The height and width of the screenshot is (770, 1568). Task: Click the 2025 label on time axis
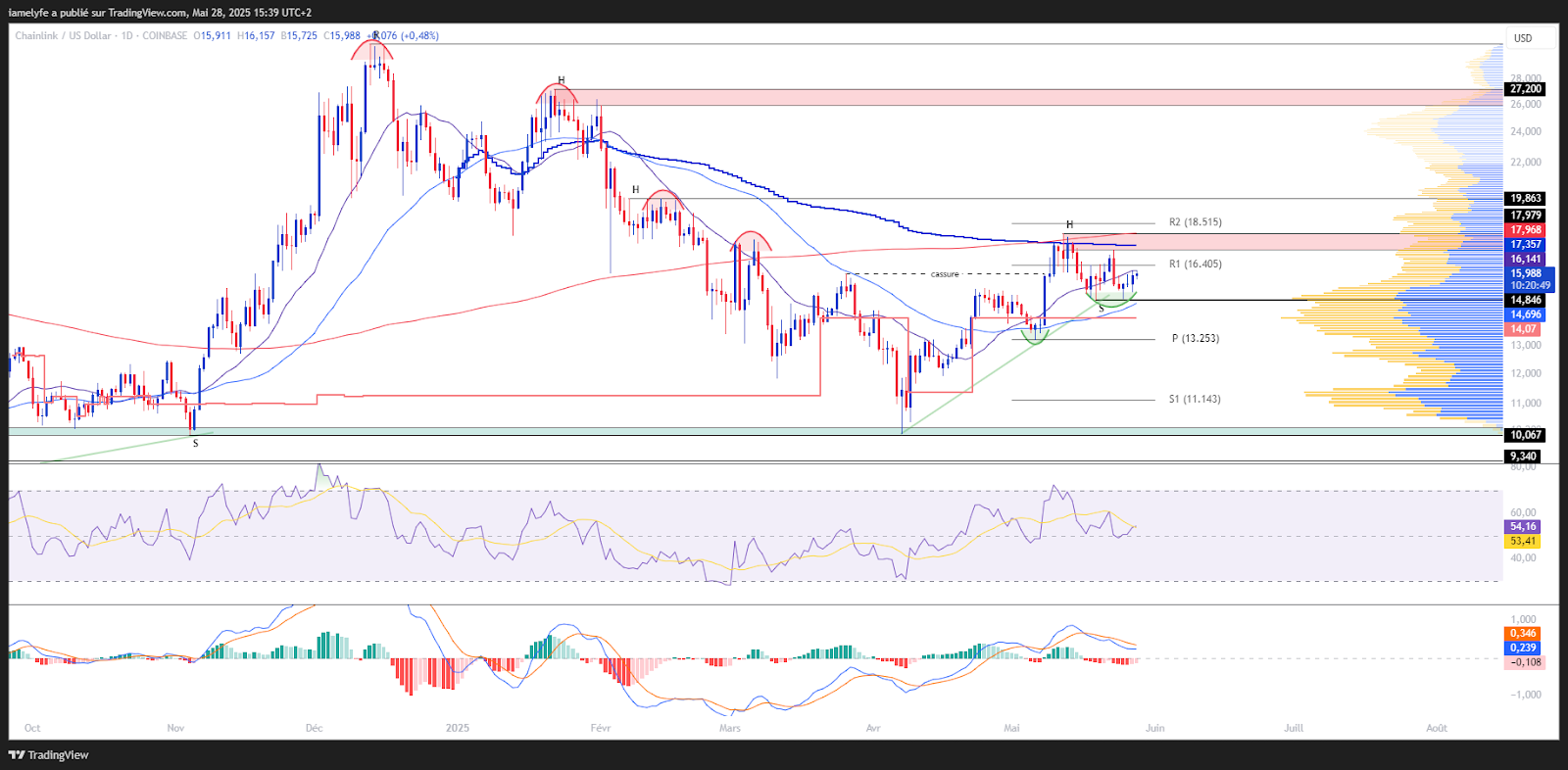point(457,728)
